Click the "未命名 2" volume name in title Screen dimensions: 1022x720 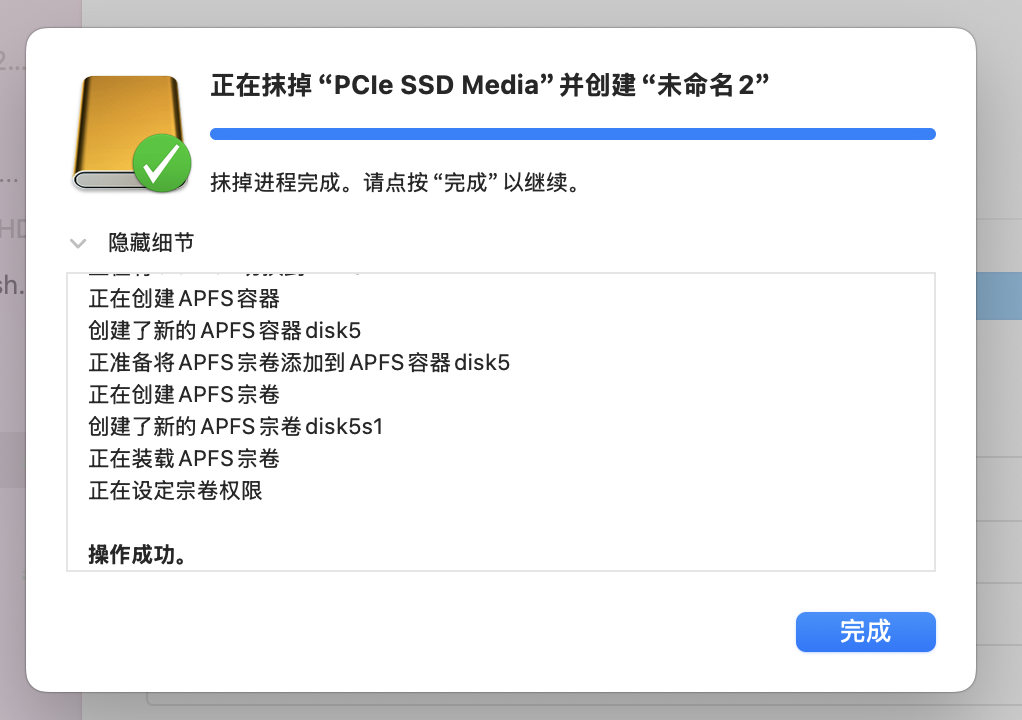pyautogui.click(x=709, y=85)
